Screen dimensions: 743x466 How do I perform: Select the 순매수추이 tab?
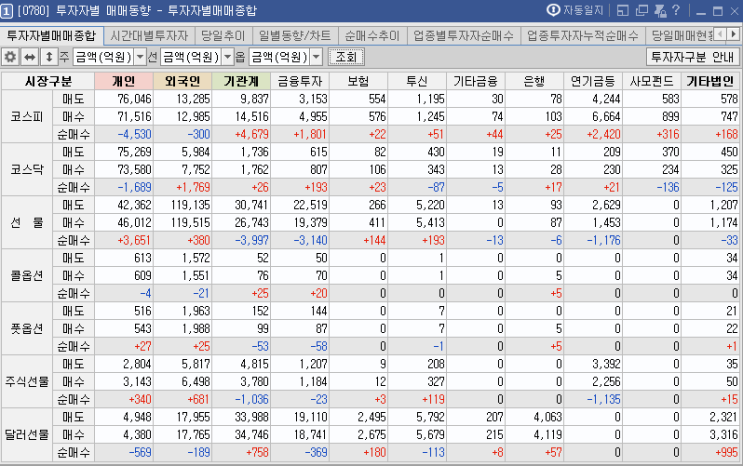click(372, 36)
